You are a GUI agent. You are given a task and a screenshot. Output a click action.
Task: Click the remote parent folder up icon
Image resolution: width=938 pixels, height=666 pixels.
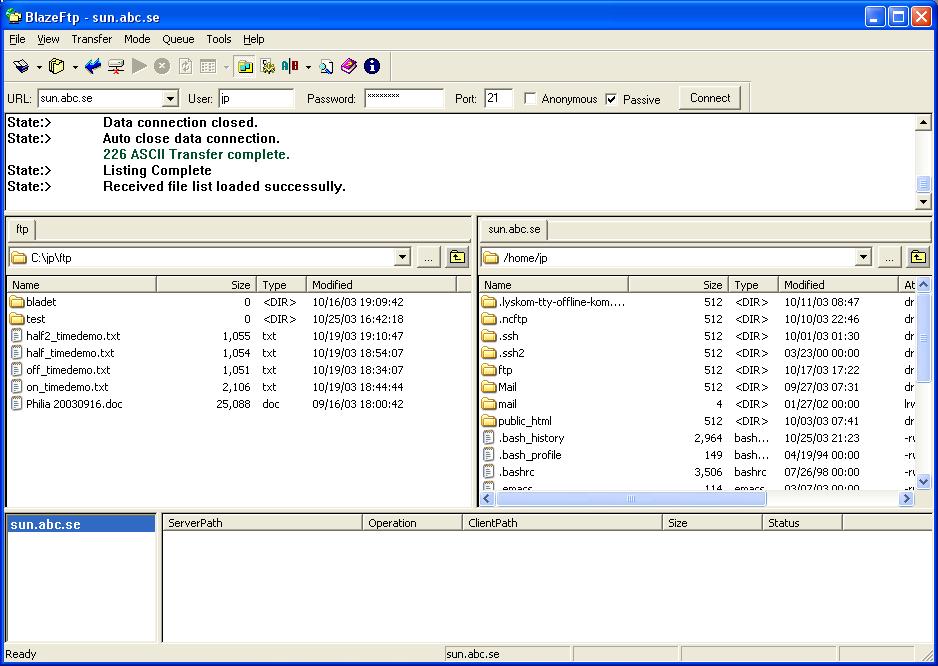918,257
